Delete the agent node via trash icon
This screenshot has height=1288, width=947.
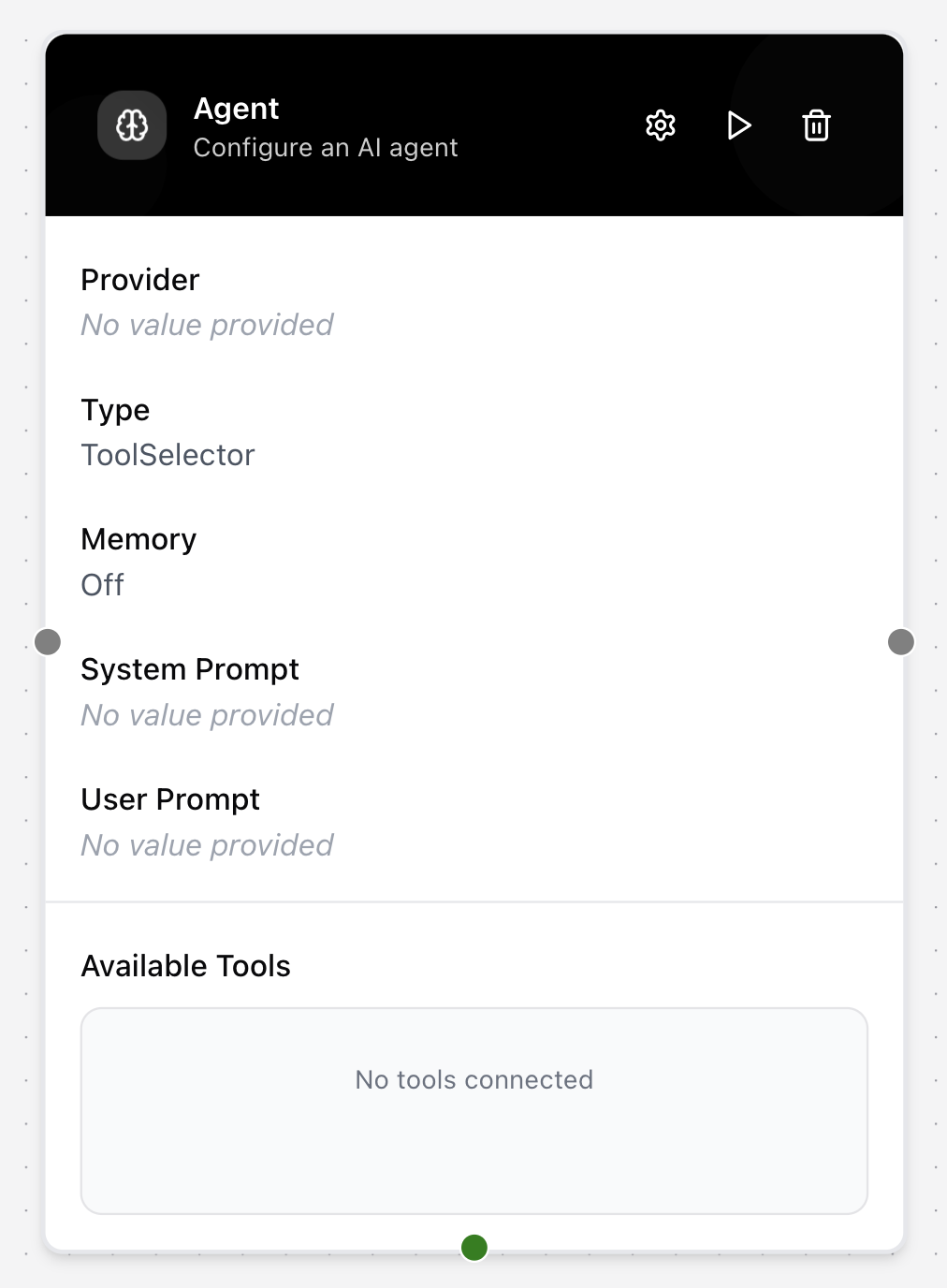[x=816, y=125]
